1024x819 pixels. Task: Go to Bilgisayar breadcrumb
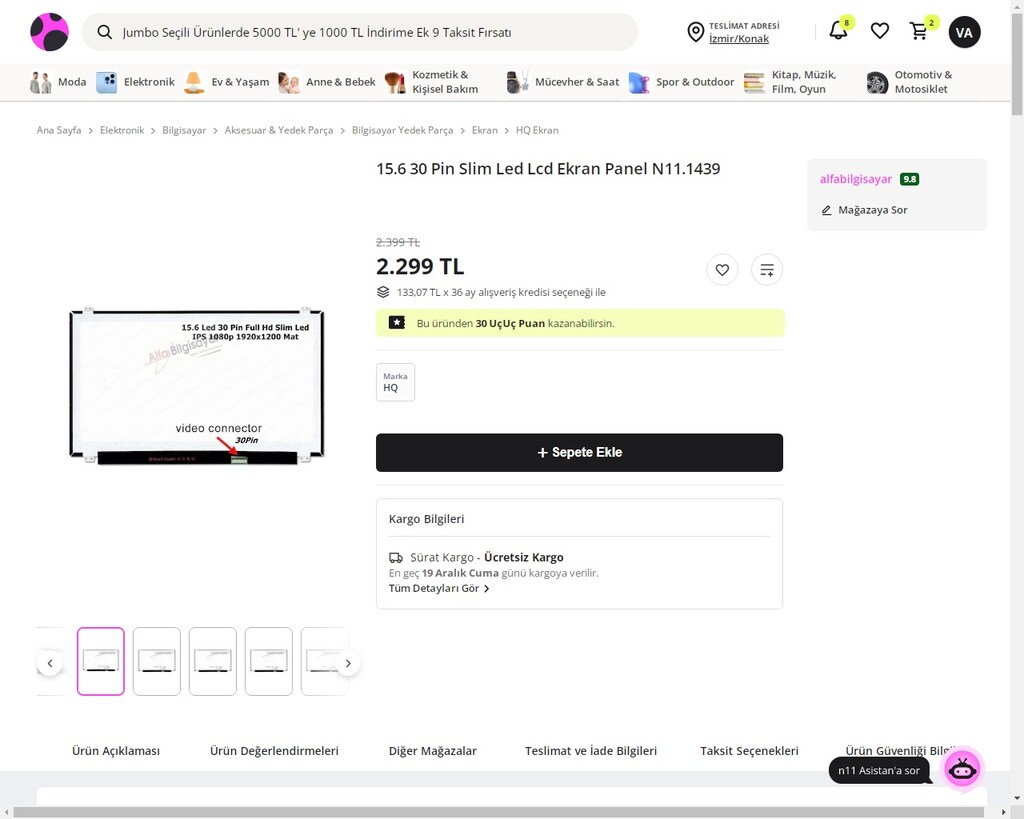[x=184, y=130]
